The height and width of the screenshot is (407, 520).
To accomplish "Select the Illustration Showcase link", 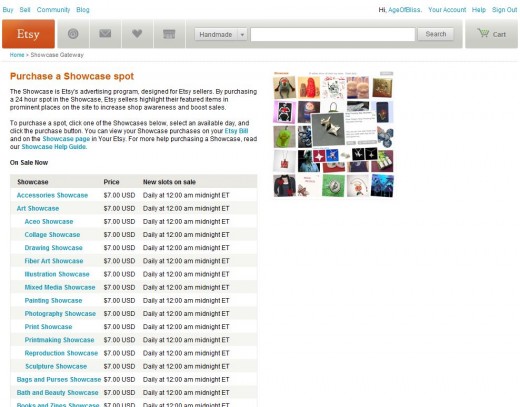I will [x=57, y=274].
